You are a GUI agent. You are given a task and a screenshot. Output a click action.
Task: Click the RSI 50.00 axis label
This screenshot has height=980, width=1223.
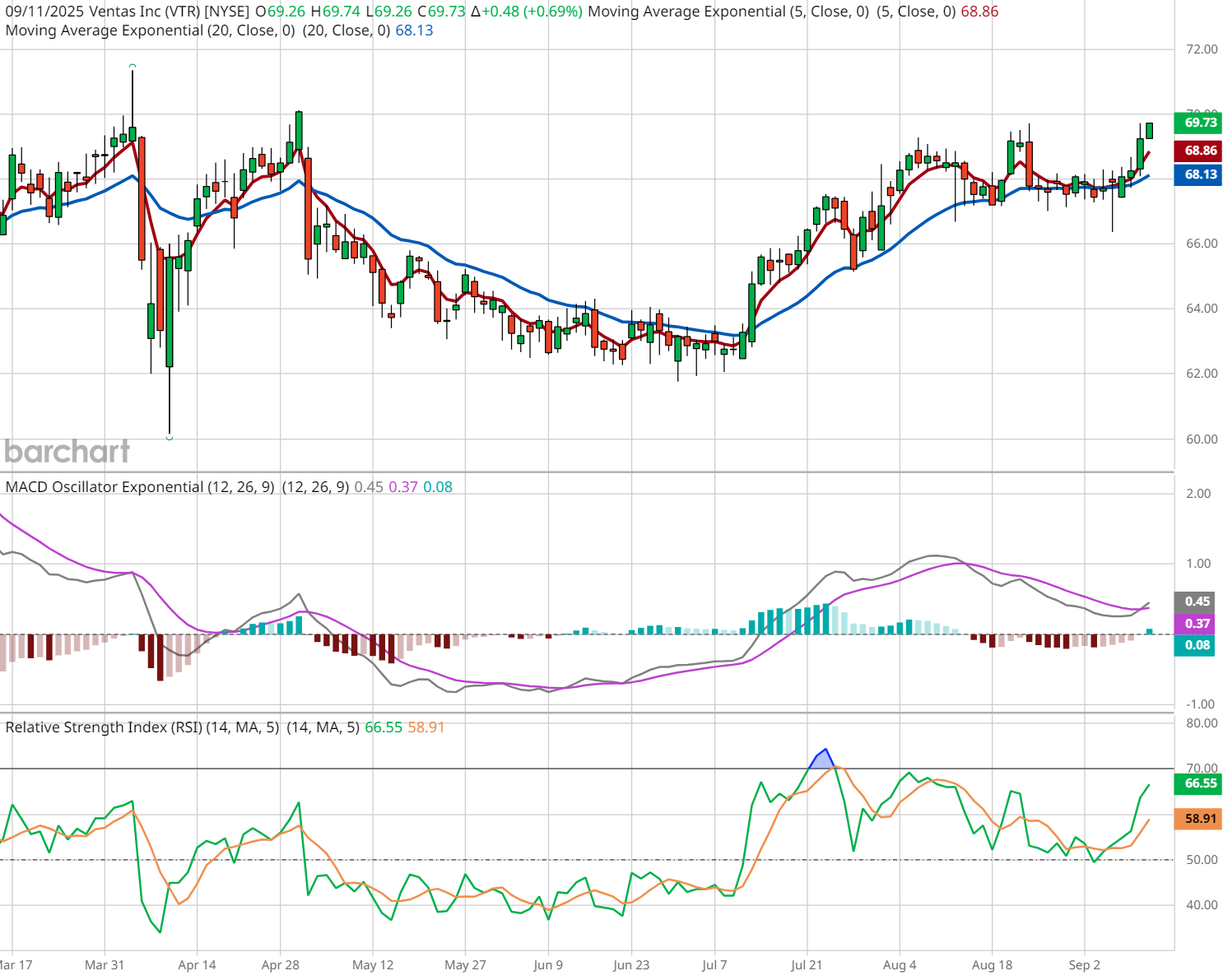(x=1202, y=860)
